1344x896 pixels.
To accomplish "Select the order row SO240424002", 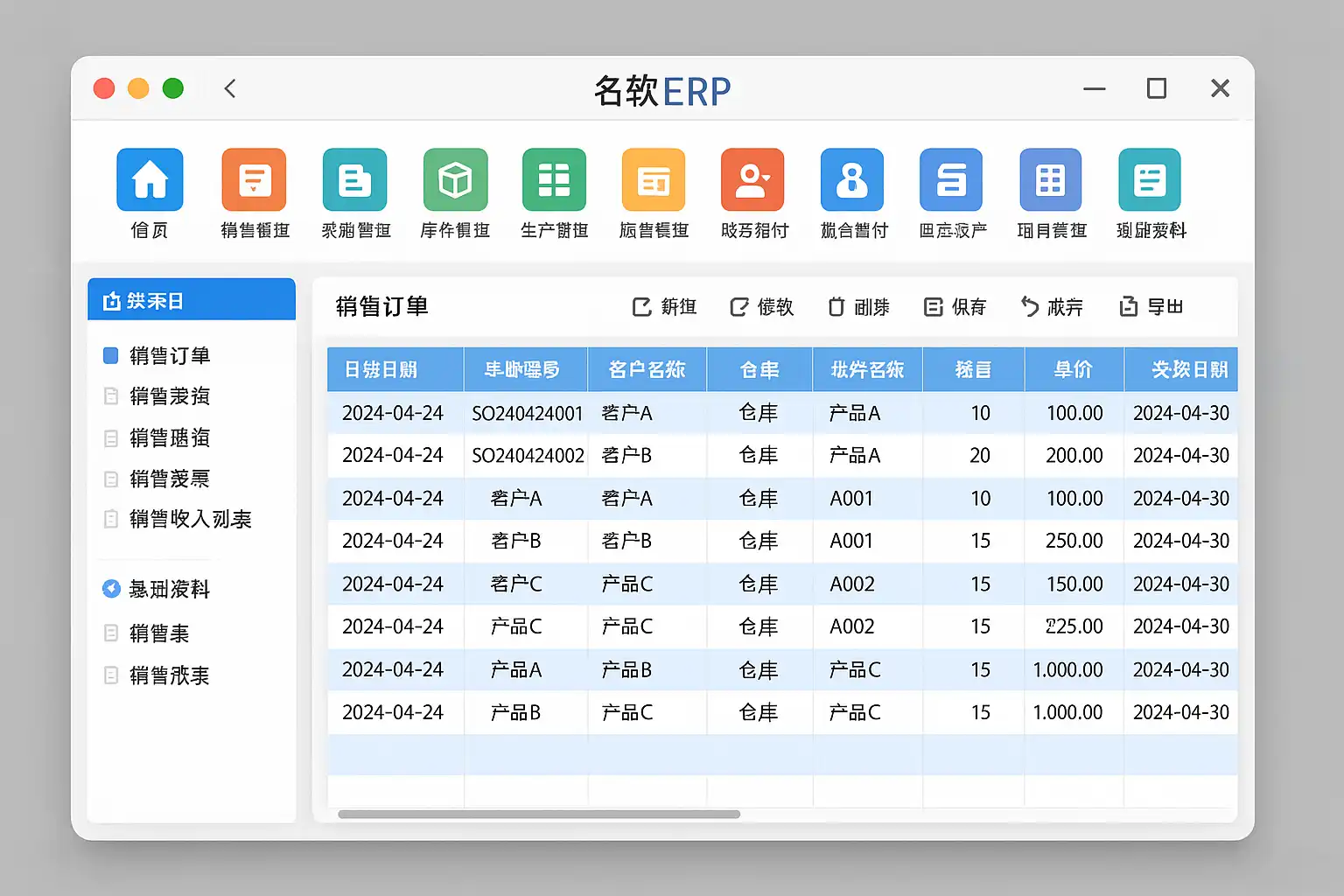I will 528,456.
